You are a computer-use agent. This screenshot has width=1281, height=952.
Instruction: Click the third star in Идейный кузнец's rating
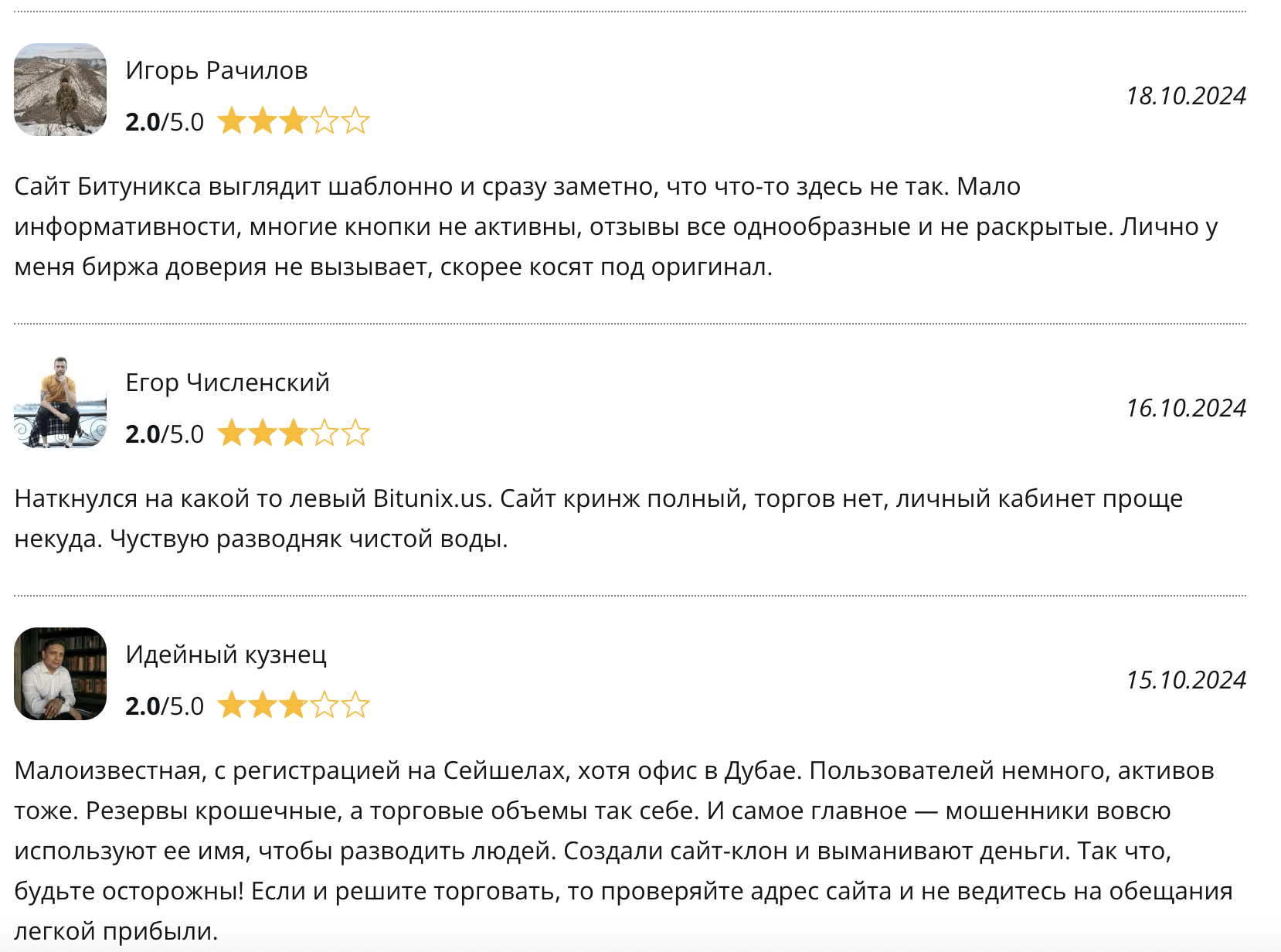[294, 705]
